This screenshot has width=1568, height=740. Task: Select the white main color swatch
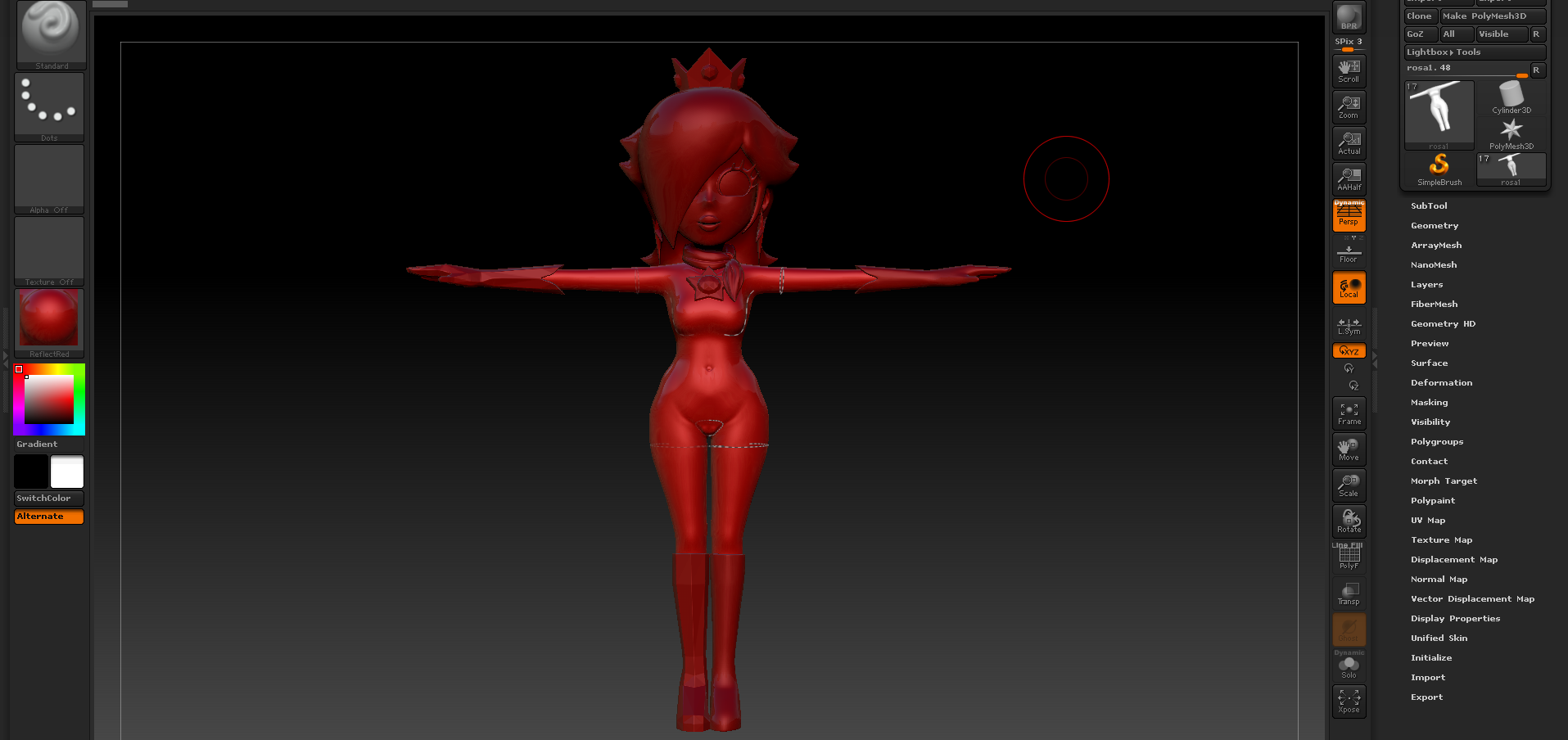(67, 472)
